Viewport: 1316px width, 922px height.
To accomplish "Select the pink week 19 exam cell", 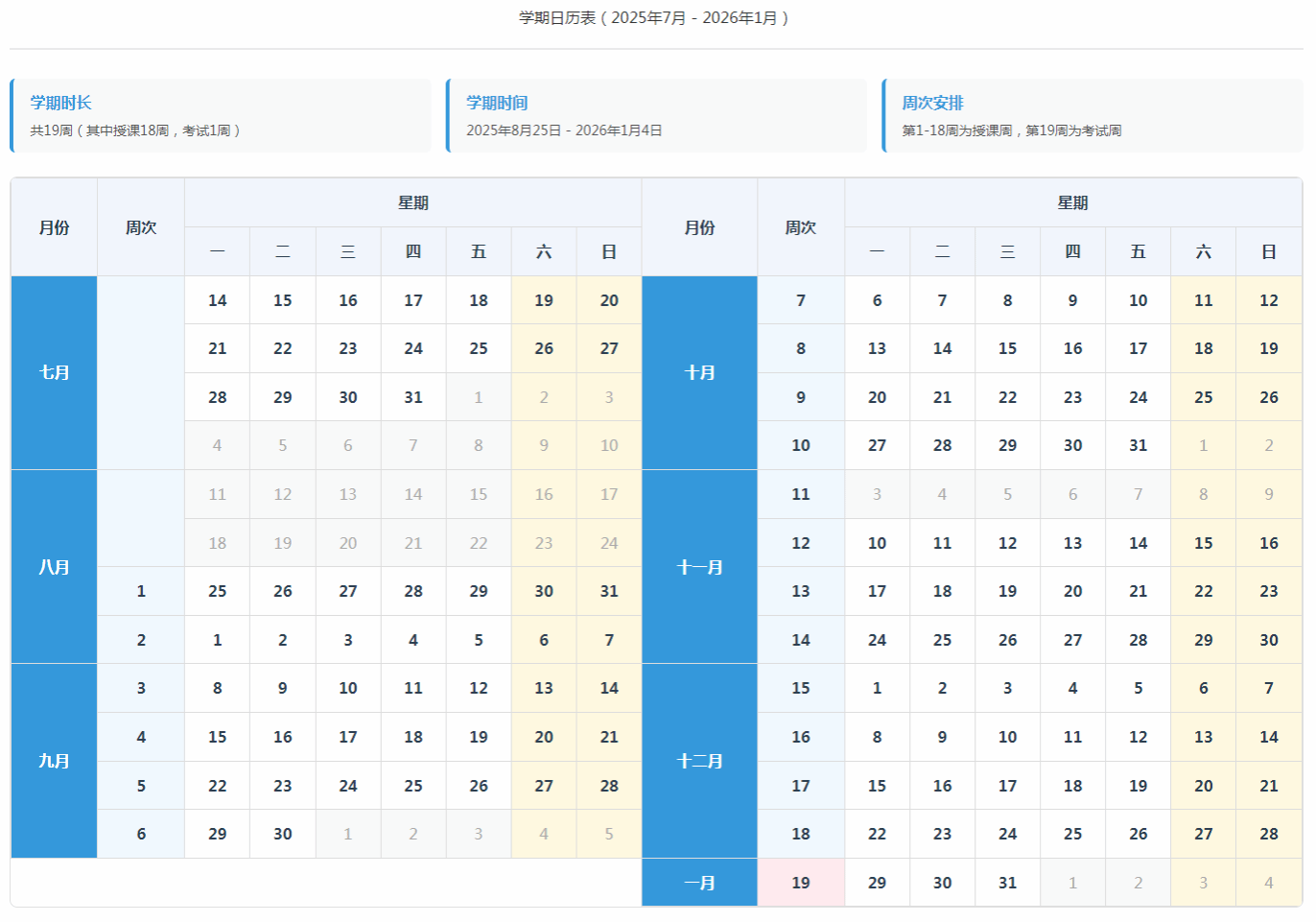I will click(x=801, y=883).
